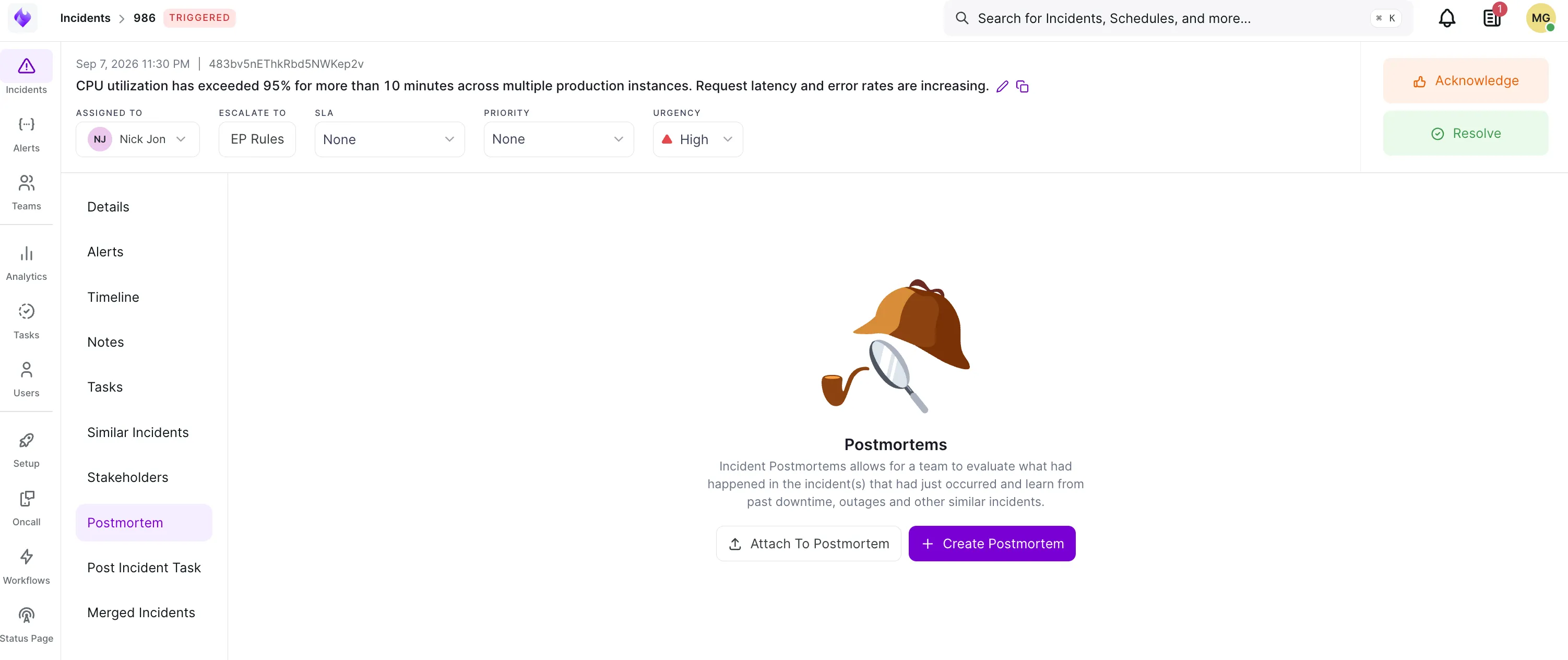Switch to the Timeline tab
Screen dimensions: 1568x660
[113, 297]
